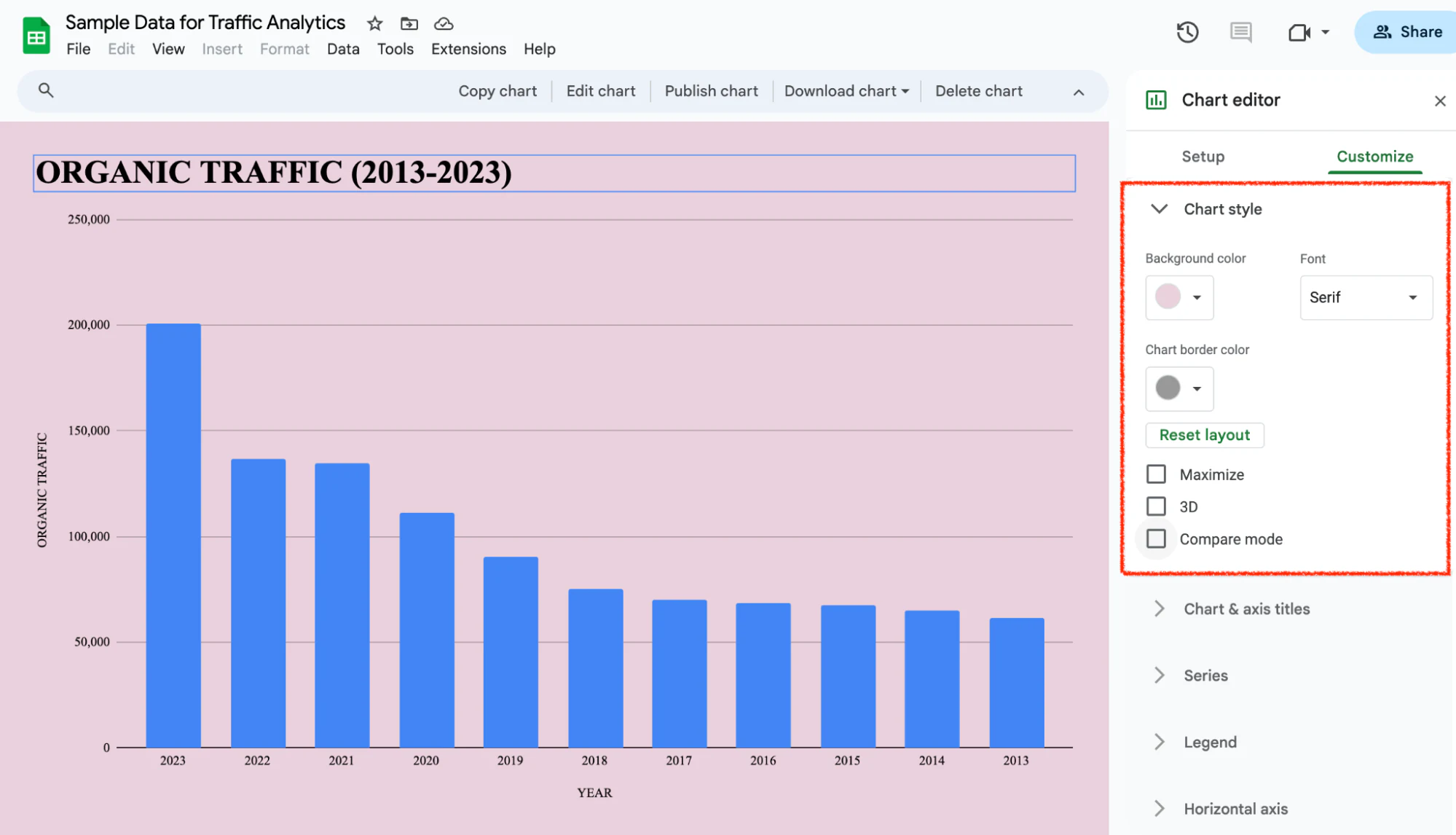Viewport: 1456px width, 835px height.
Task: Open the Tools menu
Action: [x=396, y=49]
